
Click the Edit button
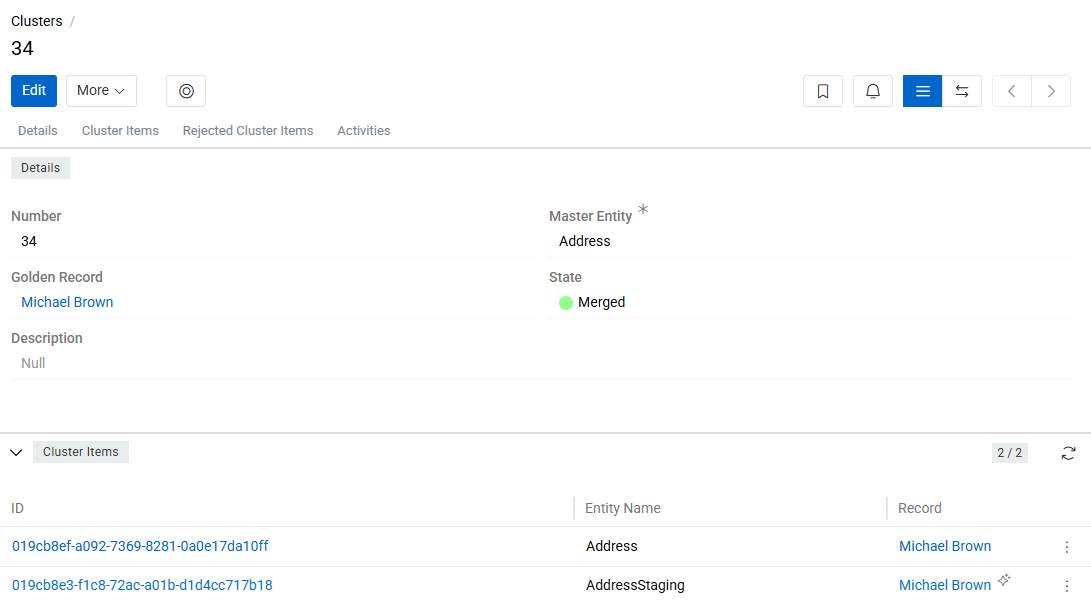34,91
